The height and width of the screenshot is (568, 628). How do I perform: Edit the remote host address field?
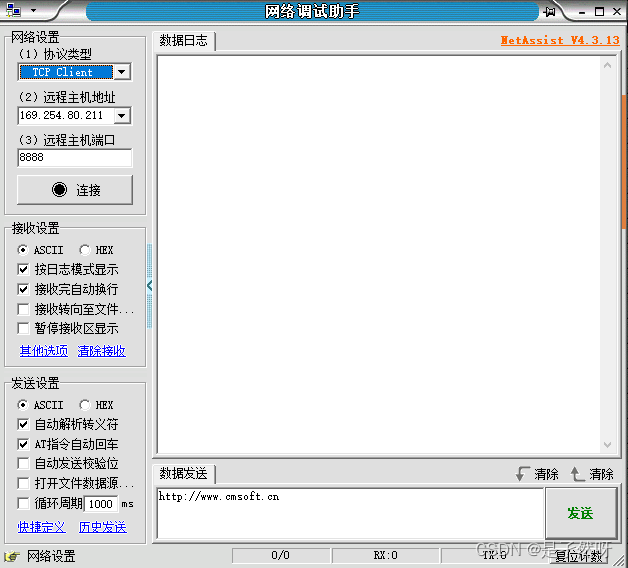pos(66,116)
